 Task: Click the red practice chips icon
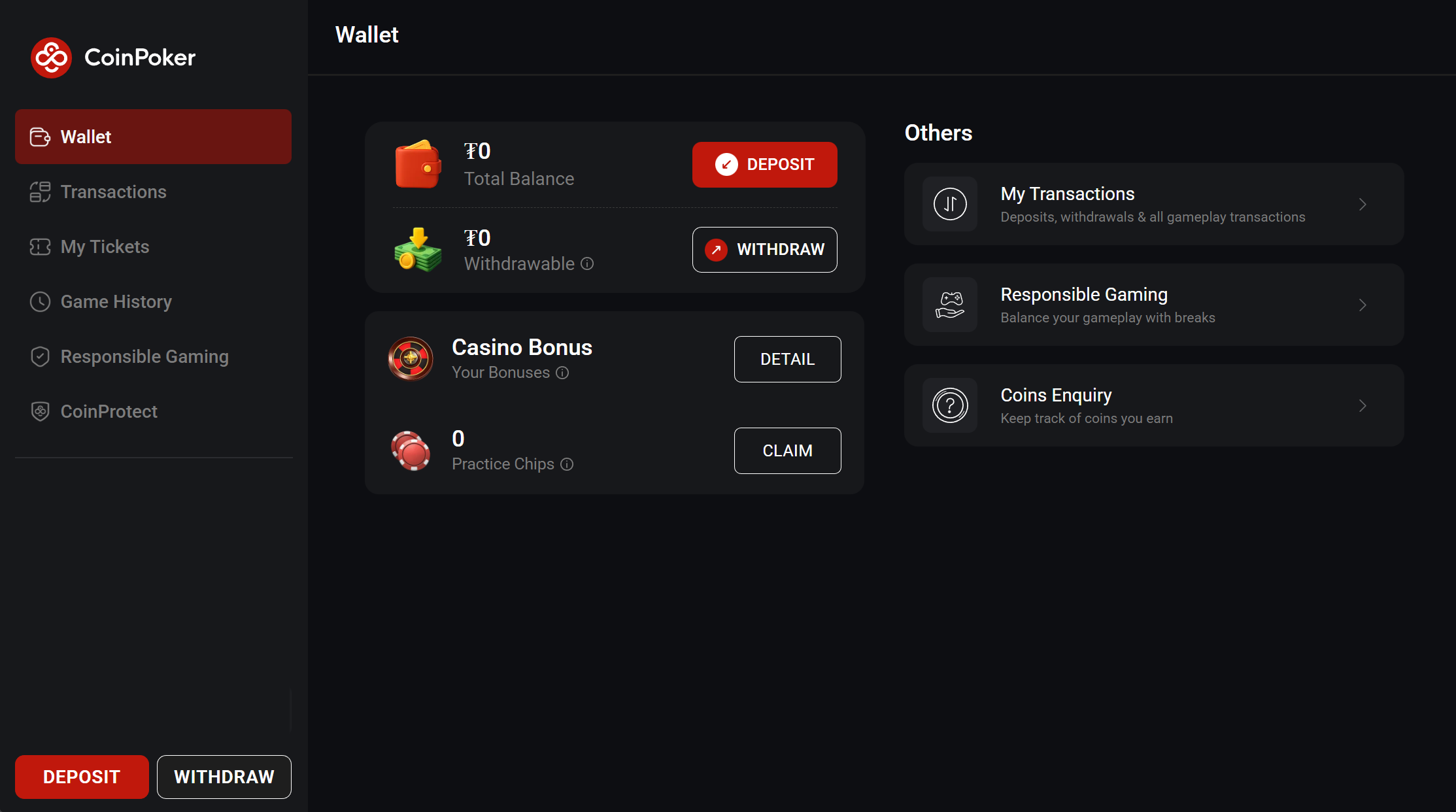tap(411, 450)
